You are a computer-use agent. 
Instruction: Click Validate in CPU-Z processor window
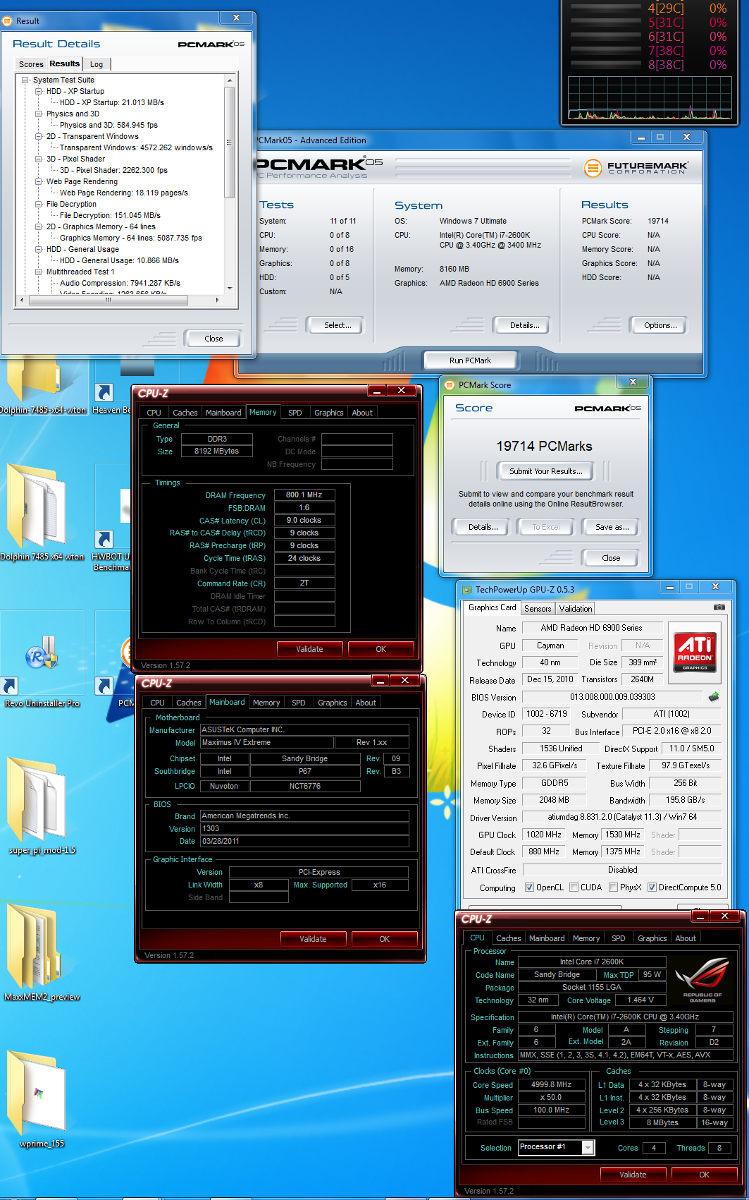tap(632, 1174)
